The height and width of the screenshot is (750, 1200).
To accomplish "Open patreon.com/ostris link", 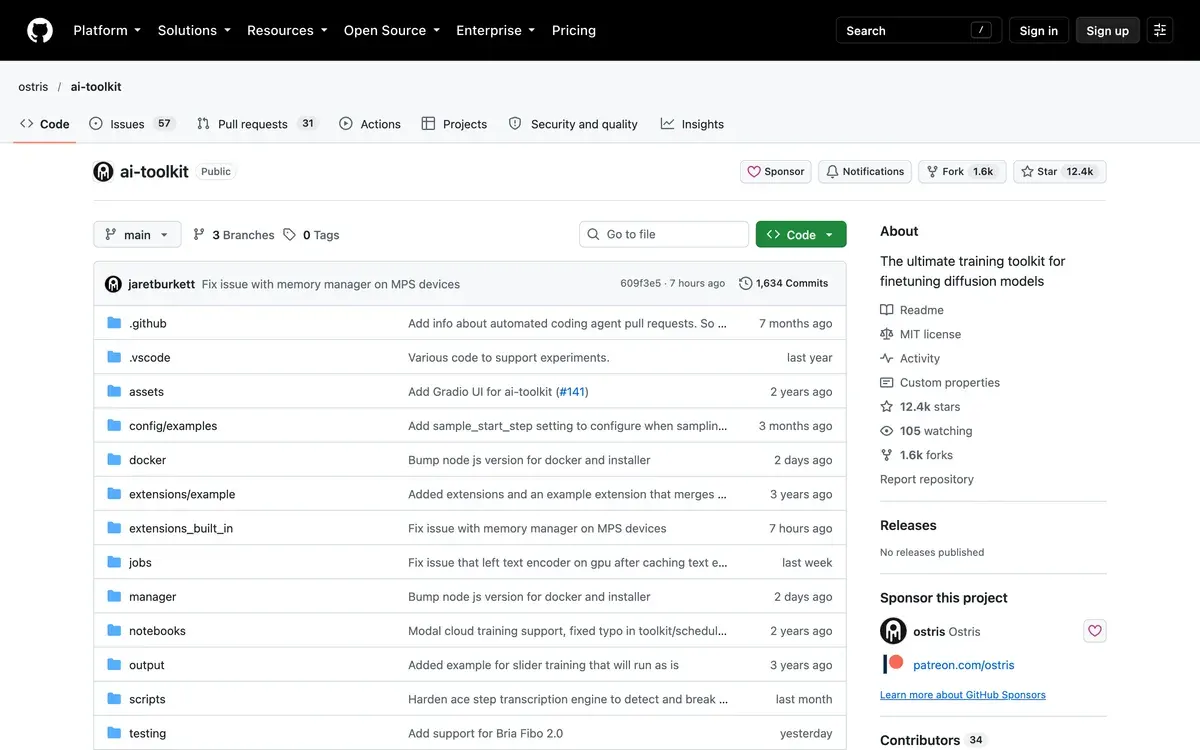I will 962,665.
